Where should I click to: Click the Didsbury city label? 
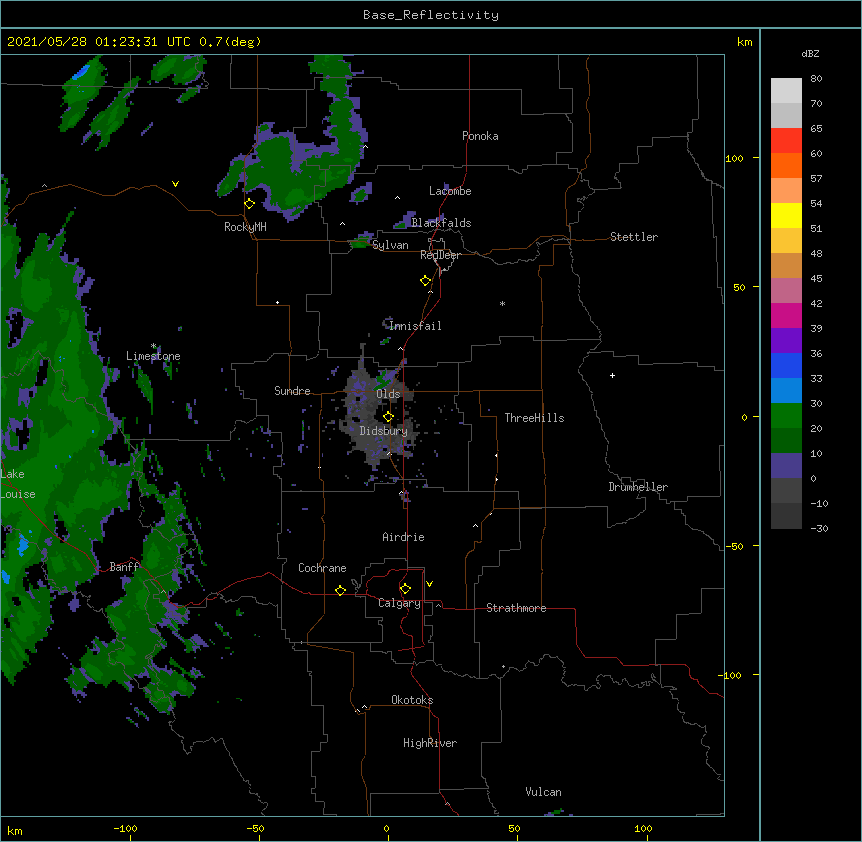(384, 431)
